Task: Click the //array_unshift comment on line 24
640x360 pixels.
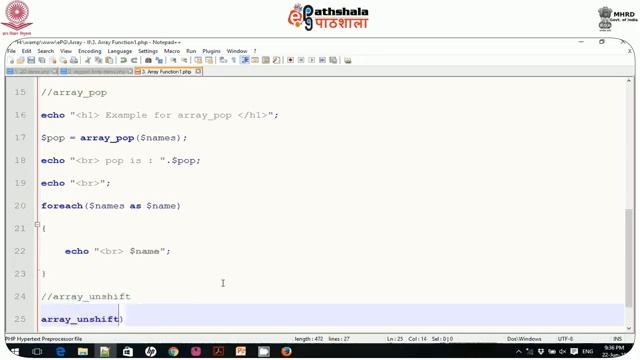Action: click(x=86, y=297)
